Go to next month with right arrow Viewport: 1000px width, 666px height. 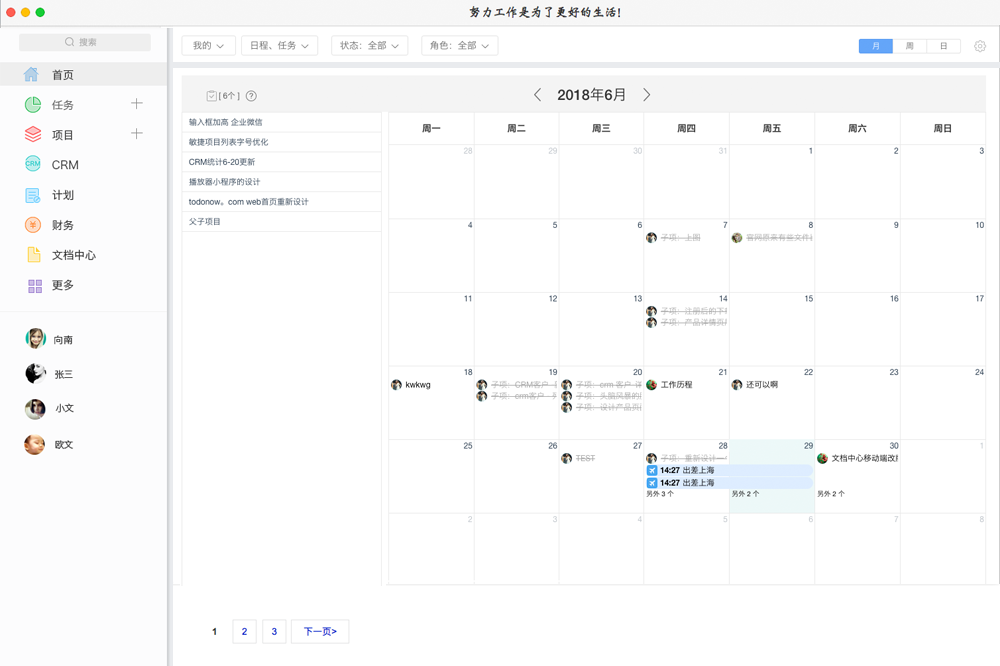[647, 94]
